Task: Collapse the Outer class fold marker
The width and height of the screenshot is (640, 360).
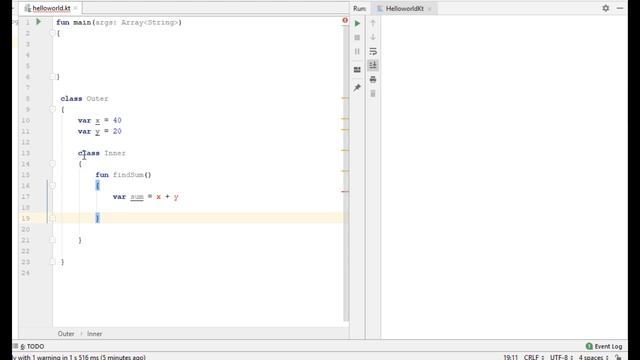Action: coord(52,109)
